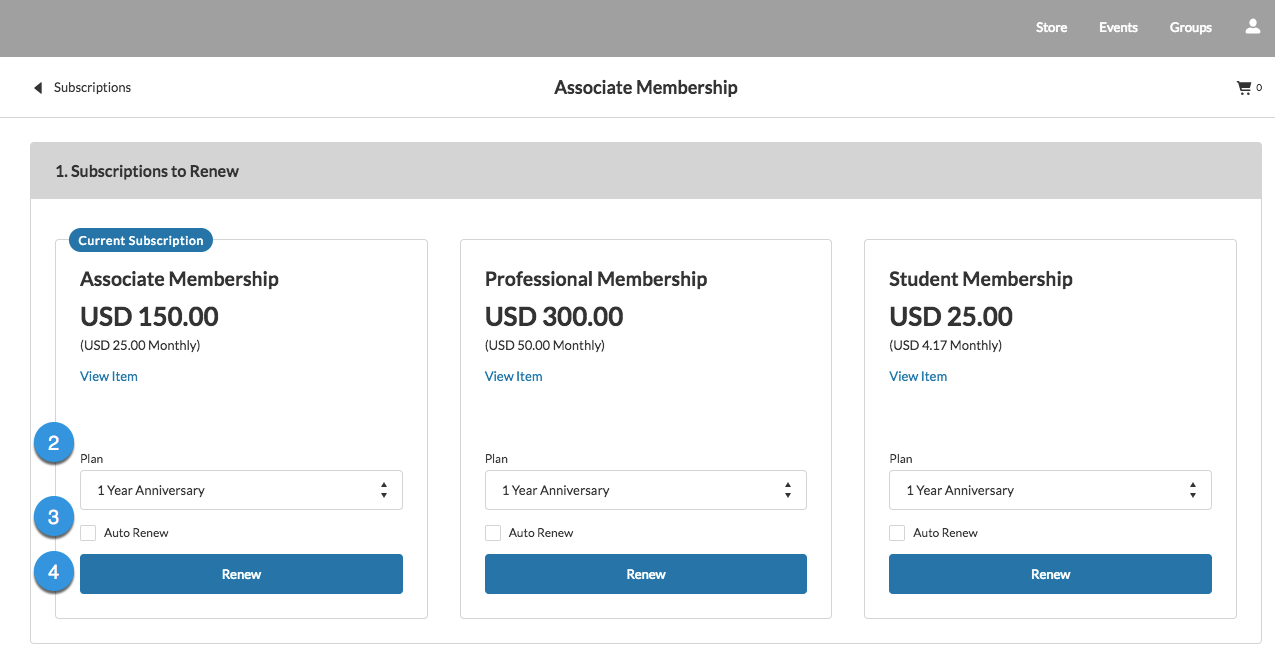Click the Current Subscription badge
The height and width of the screenshot is (653, 1275).
tap(140, 240)
